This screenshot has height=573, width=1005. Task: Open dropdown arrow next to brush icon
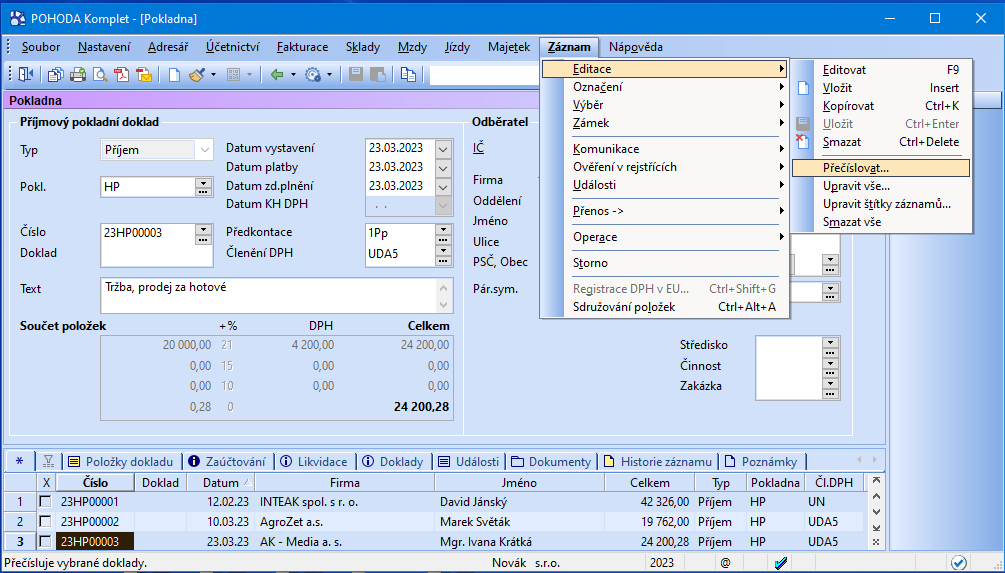(213, 75)
